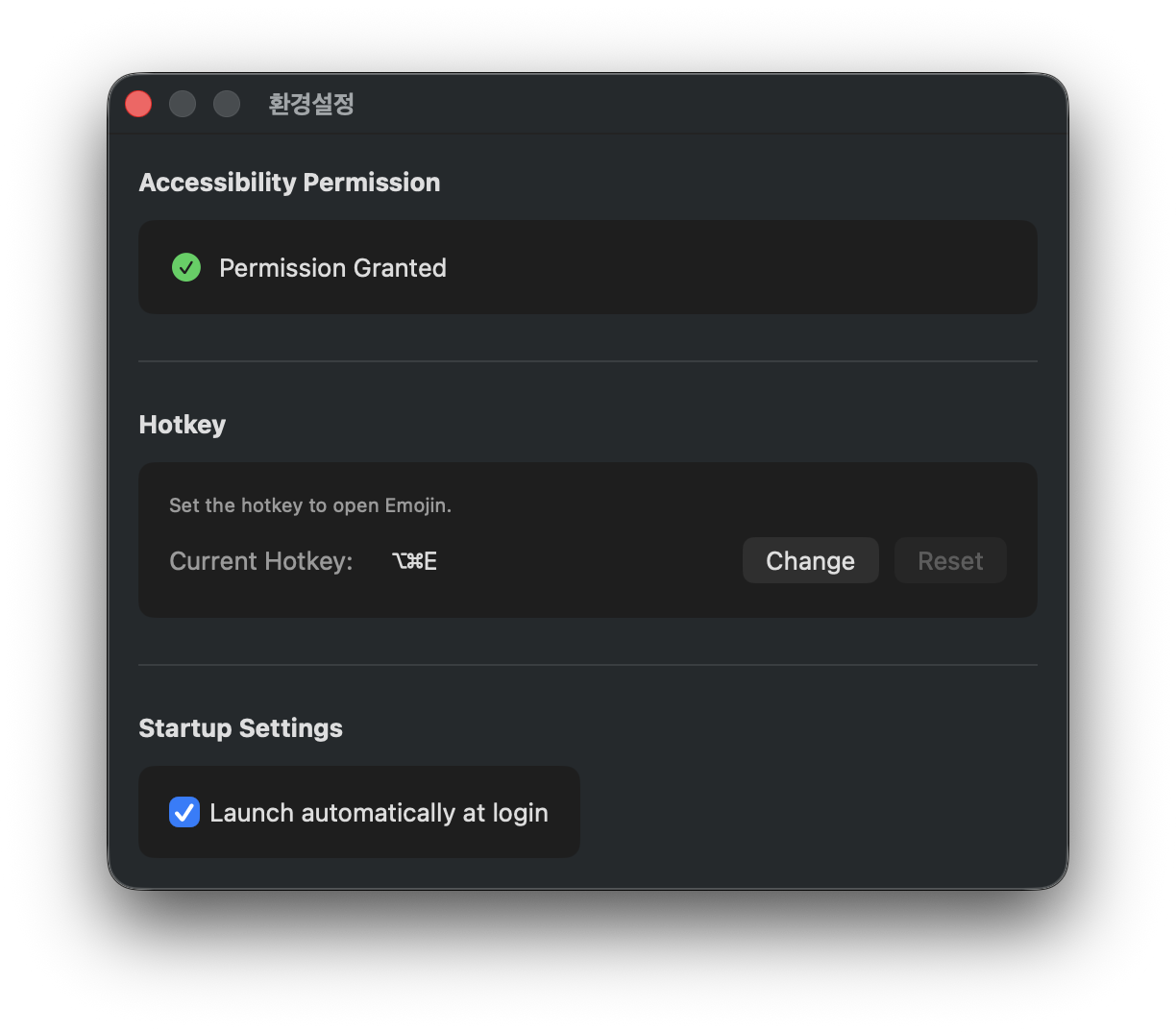The width and height of the screenshot is (1176, 1032).
Task: Click the Hotkey section heading
Action: (x=182, y=424)
